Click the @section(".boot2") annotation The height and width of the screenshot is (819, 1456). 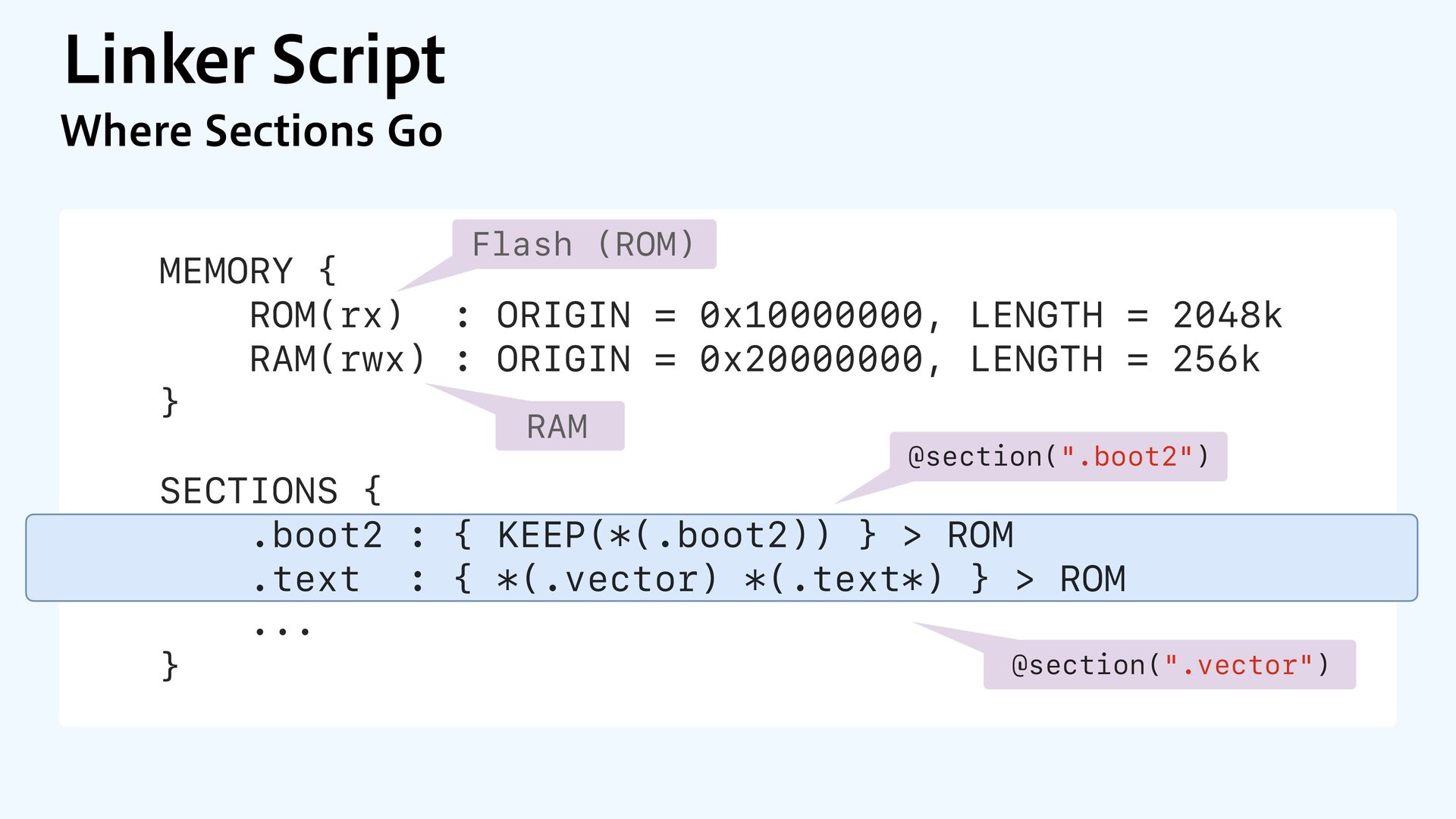[x=1058, y=457]
